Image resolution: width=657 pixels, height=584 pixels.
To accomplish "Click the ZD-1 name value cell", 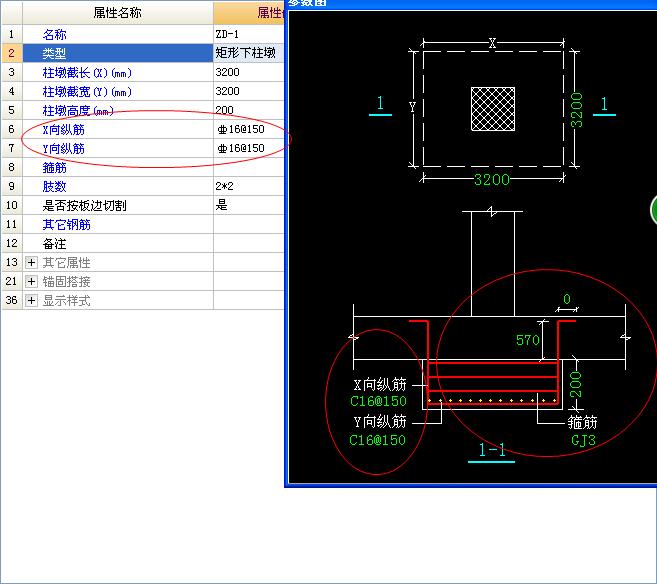I will tap(248, 34).
